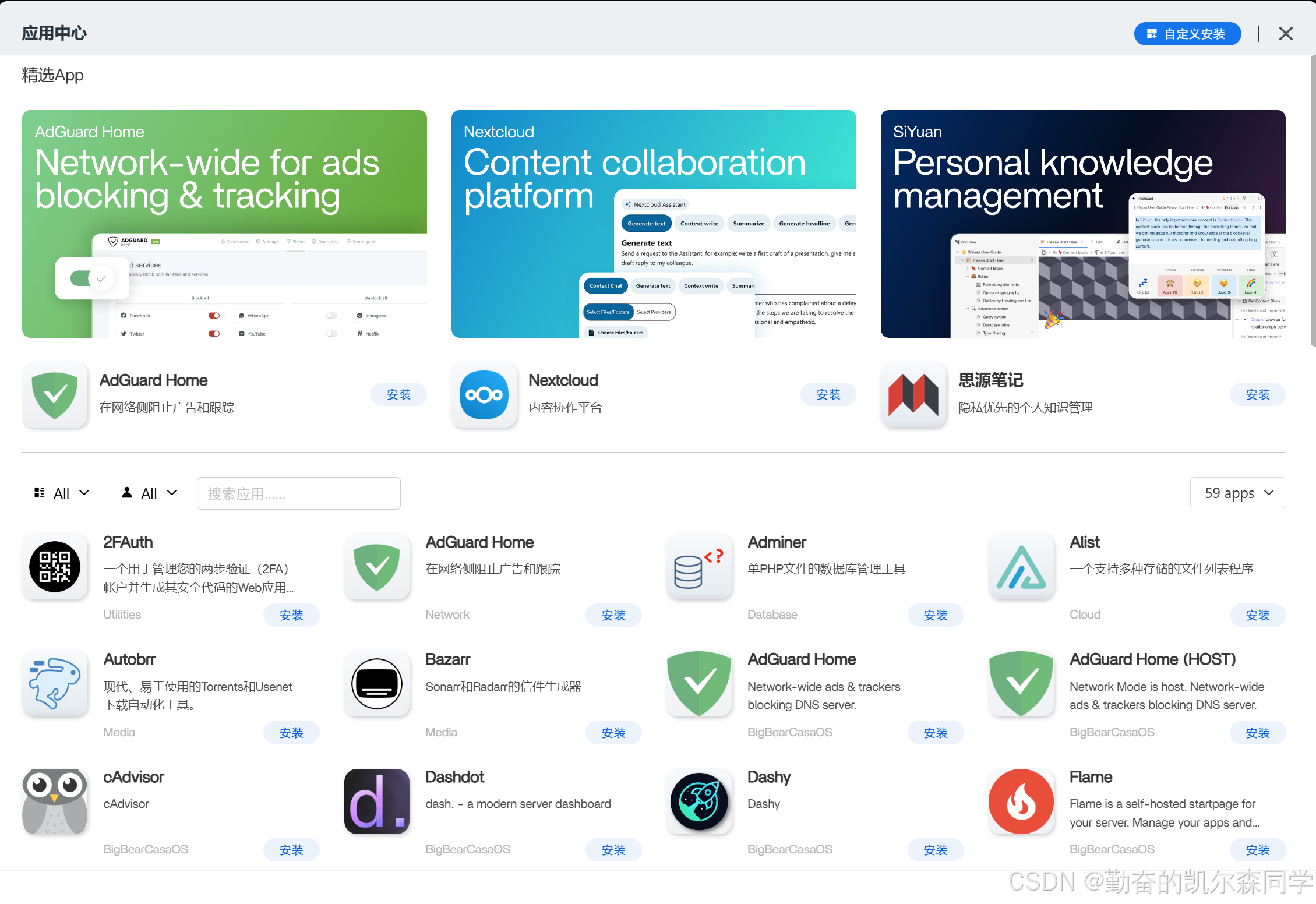Click the 自定义安装 custom install button

coord(1187,34)
